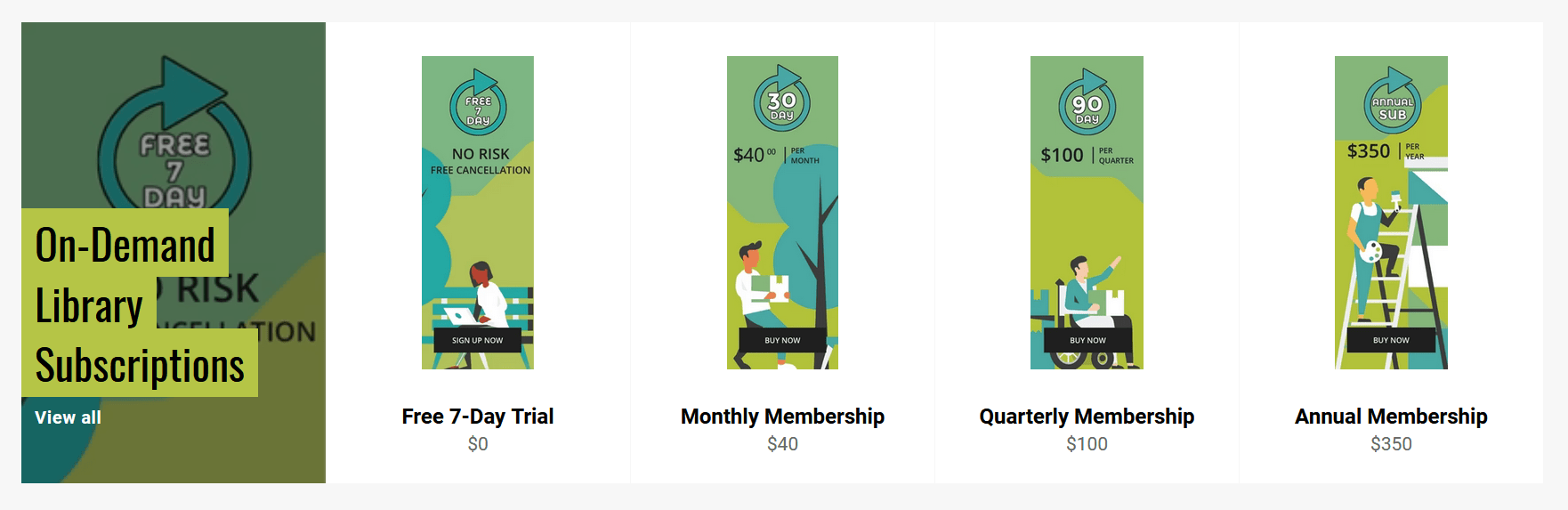Click the On-Demand Library Subscriptions heading
1568x510 pixels.
click(x=139, y=304)
